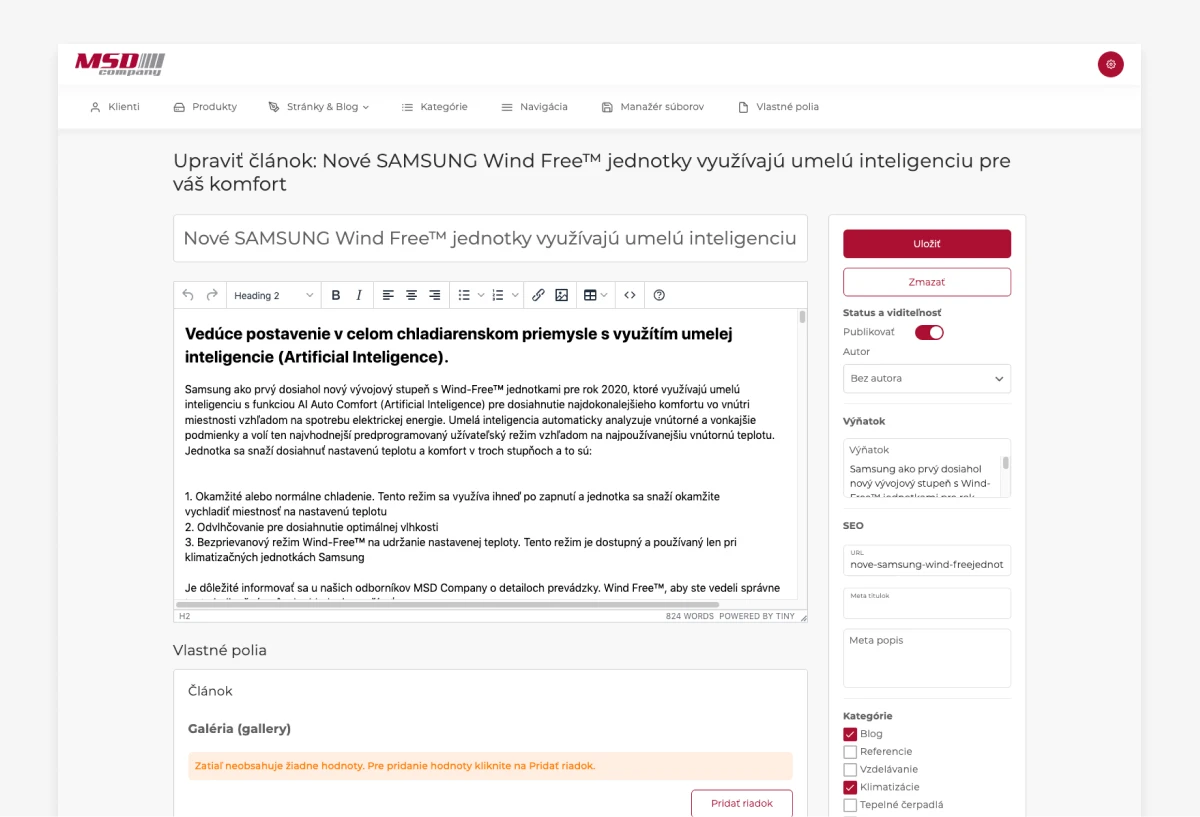Screen dimensions: 1200x817
Task: Click the insert image icon
Action: [561, 295]
